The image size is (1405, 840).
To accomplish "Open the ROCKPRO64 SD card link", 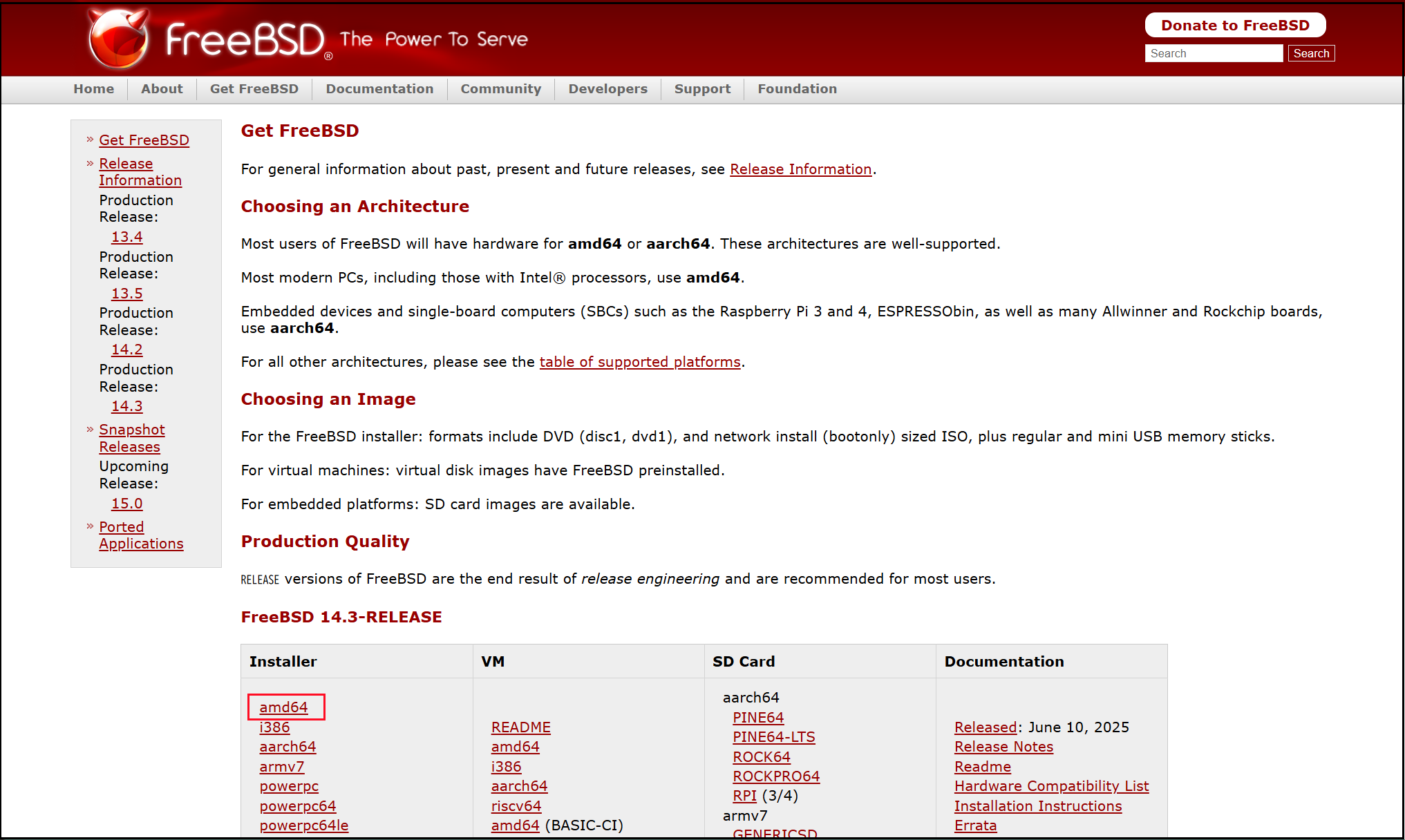I will [x=776, y=776].
